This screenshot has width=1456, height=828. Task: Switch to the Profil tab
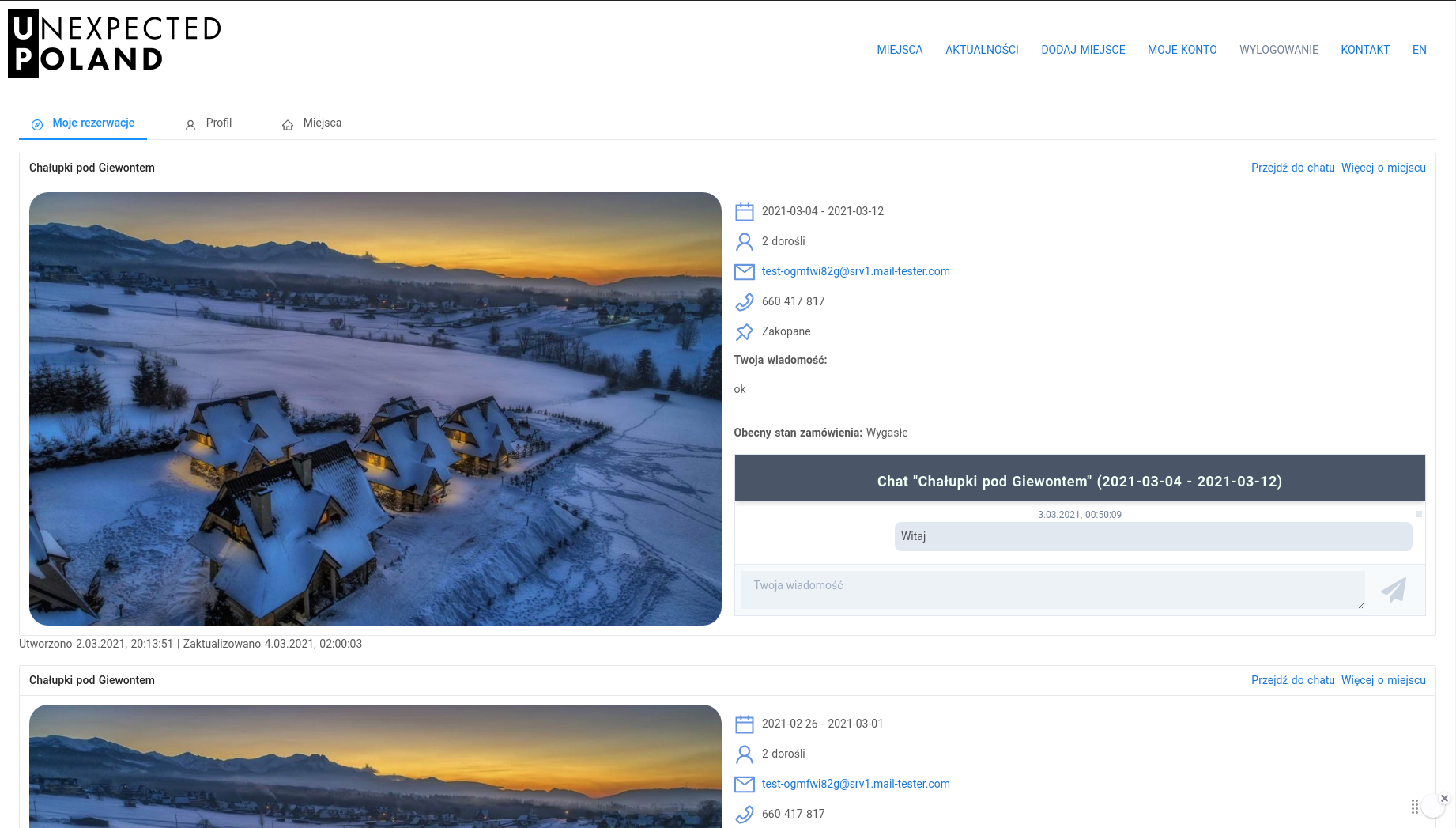[x=209, y=123]
